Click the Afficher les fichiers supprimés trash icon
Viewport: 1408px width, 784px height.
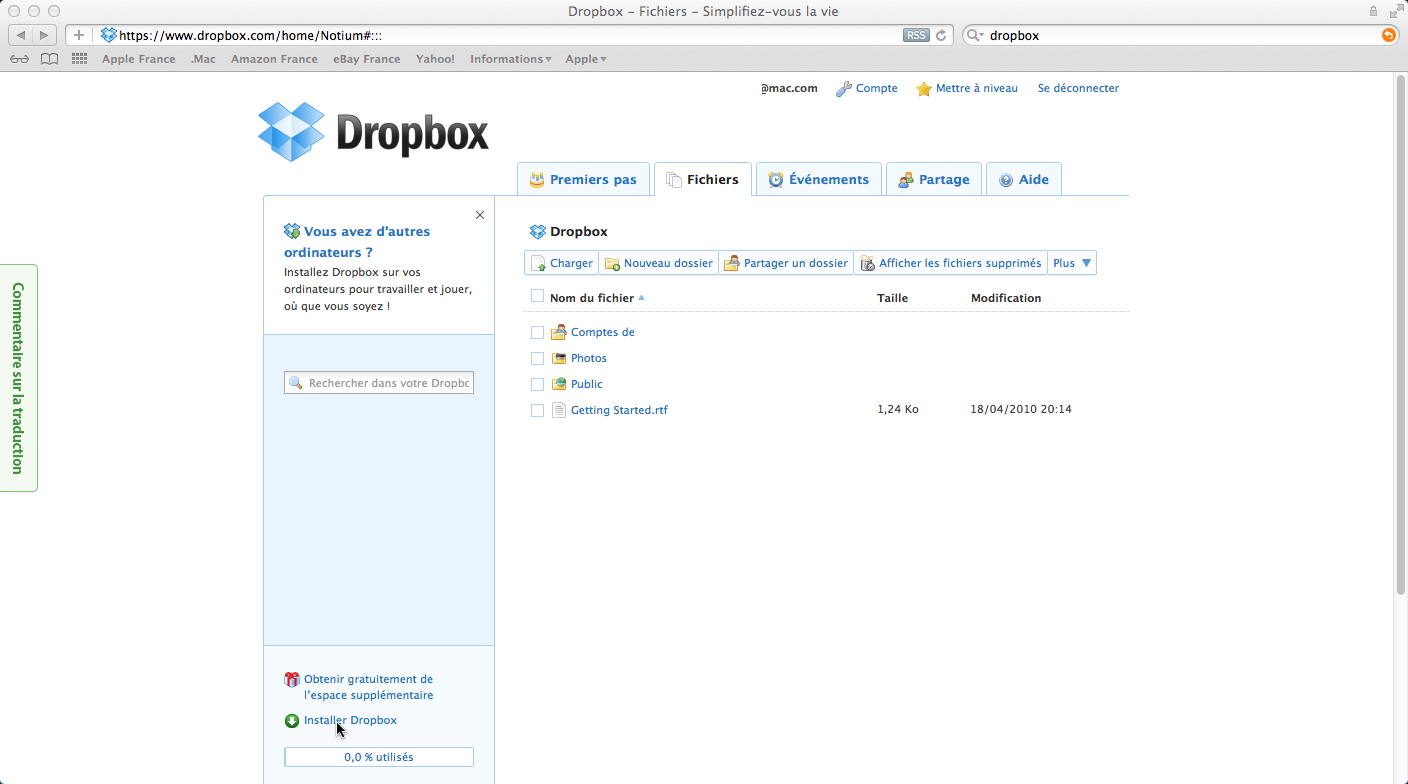click(x=868, y=262)
